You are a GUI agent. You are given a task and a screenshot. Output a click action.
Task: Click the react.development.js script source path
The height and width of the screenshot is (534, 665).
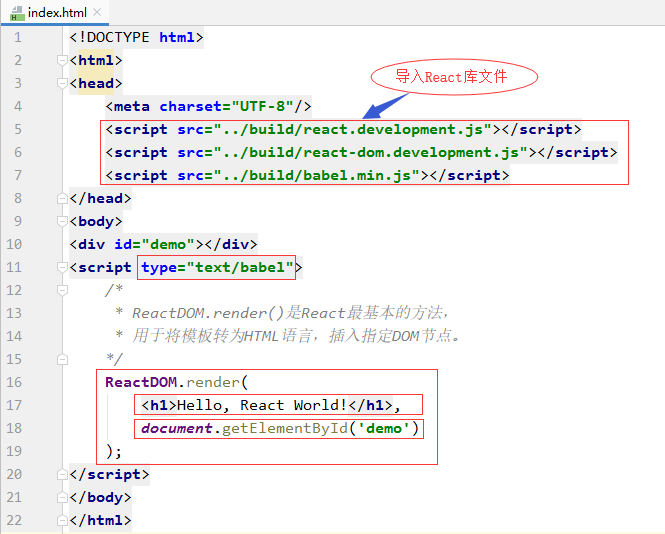tap(352, 129)
